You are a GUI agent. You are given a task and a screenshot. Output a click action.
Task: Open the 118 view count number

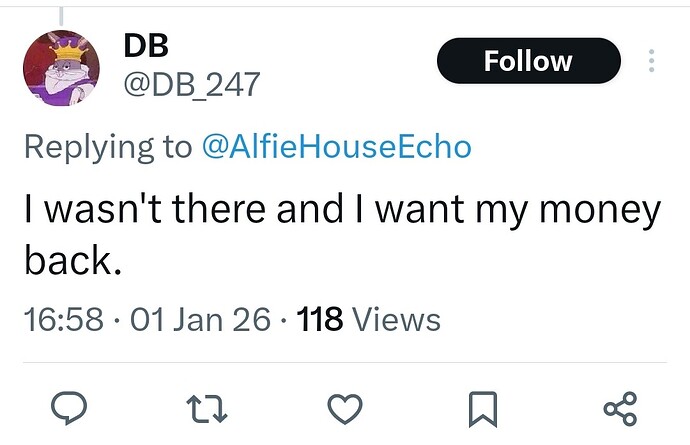click(320, 319)
